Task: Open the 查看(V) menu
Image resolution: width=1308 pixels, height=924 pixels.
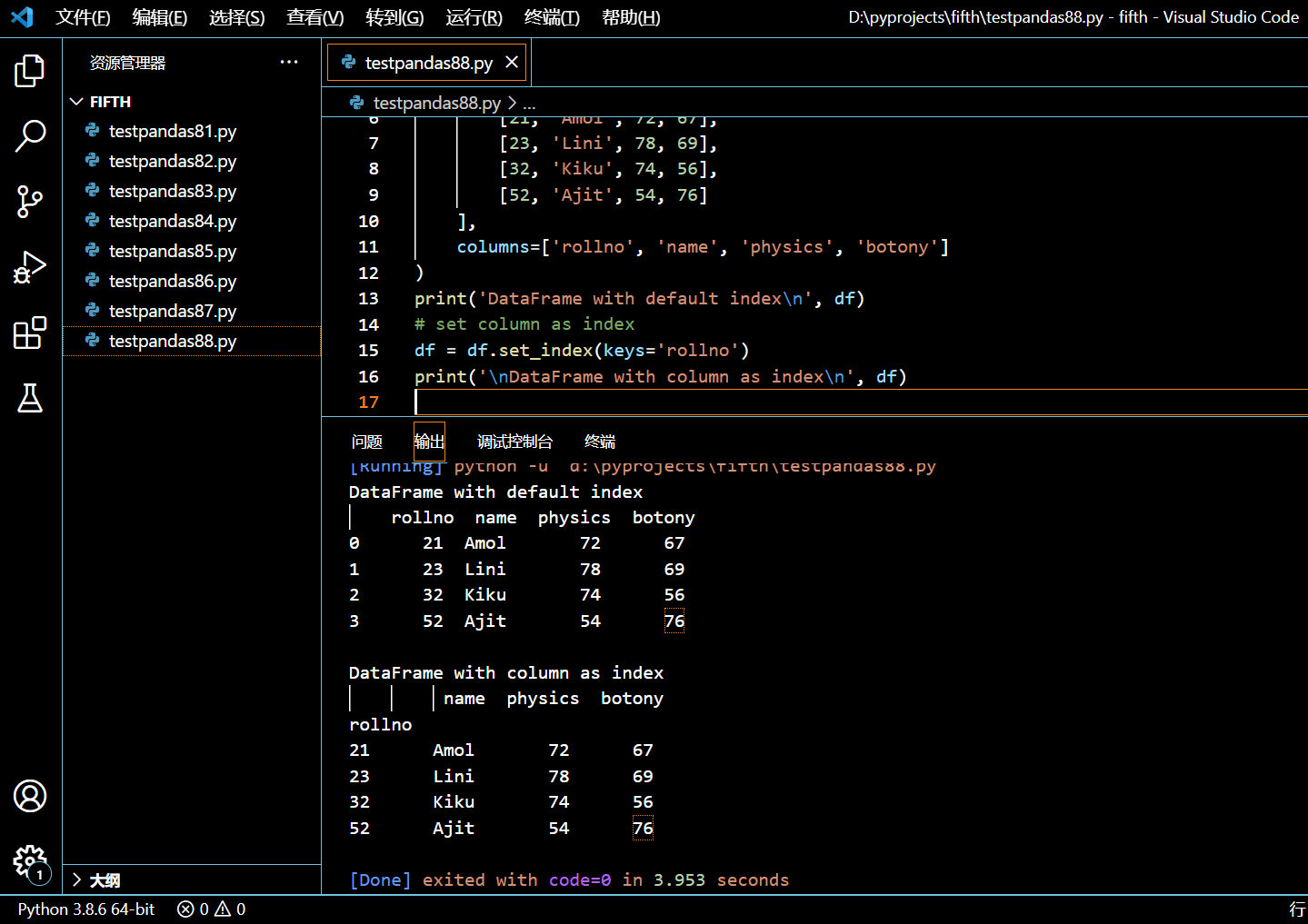Action: (x=315, y=17)
